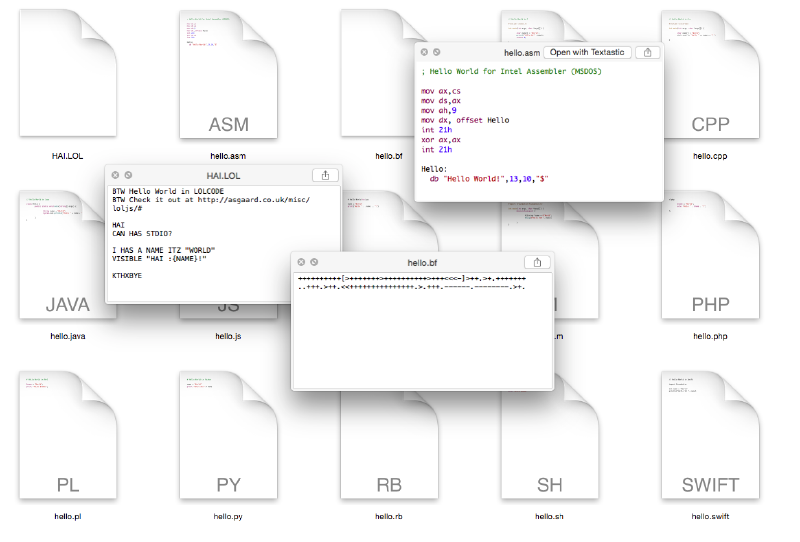Close the HAI.LOL preview window
This screenshot has height=542, width=800.
click(115, 175)
